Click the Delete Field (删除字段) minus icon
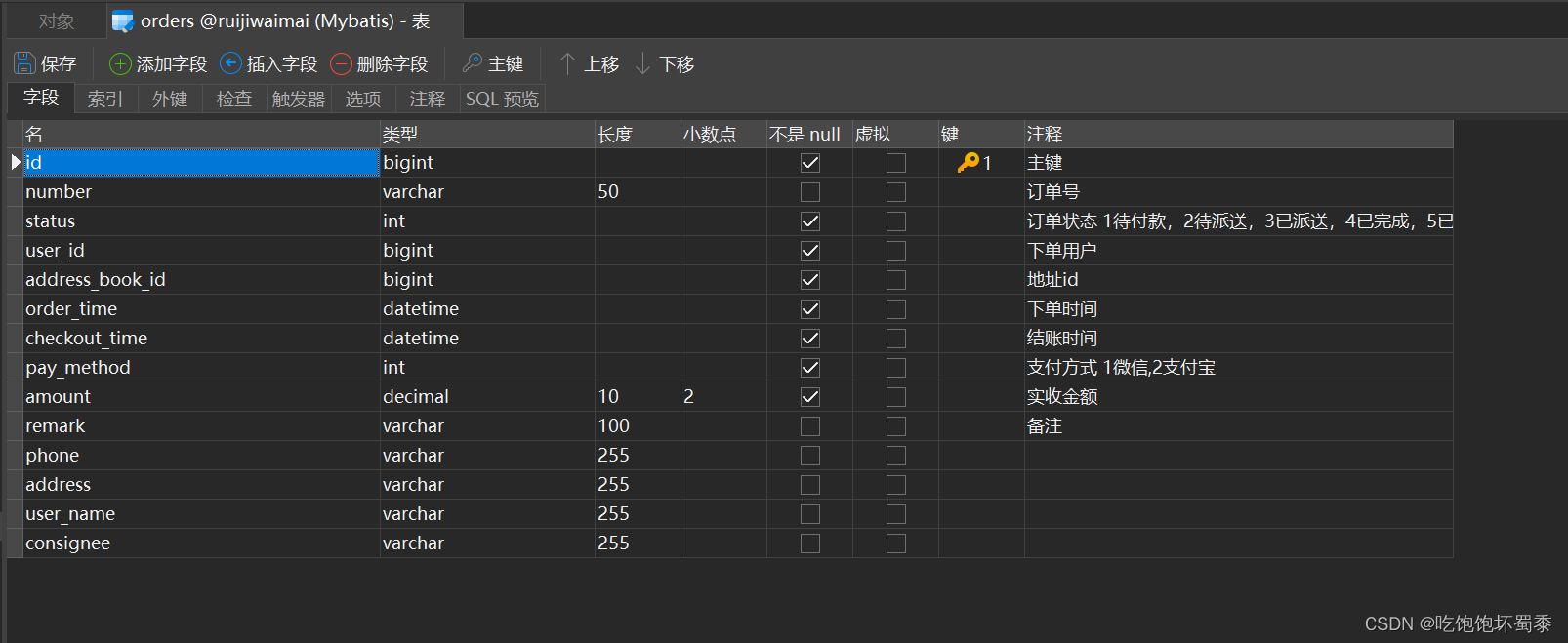Screen dimensions: 1568x643 pyautogui.click(x=341, y=63)
